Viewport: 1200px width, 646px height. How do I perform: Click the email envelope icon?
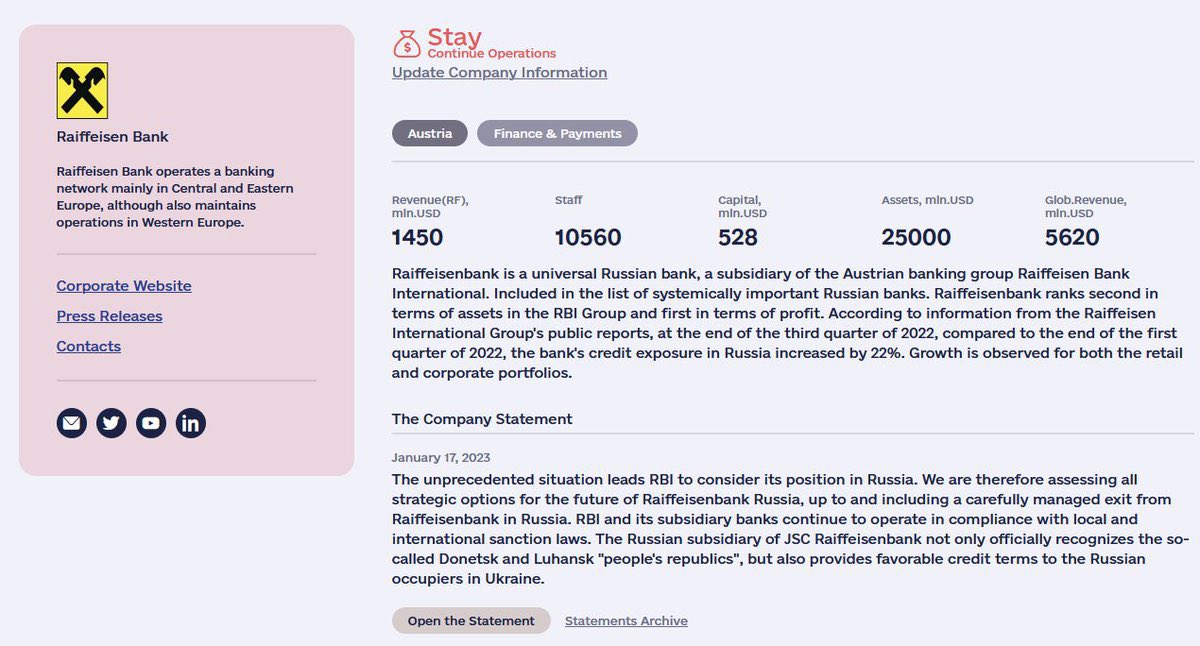pyautogui.click(x=72, y=423)
